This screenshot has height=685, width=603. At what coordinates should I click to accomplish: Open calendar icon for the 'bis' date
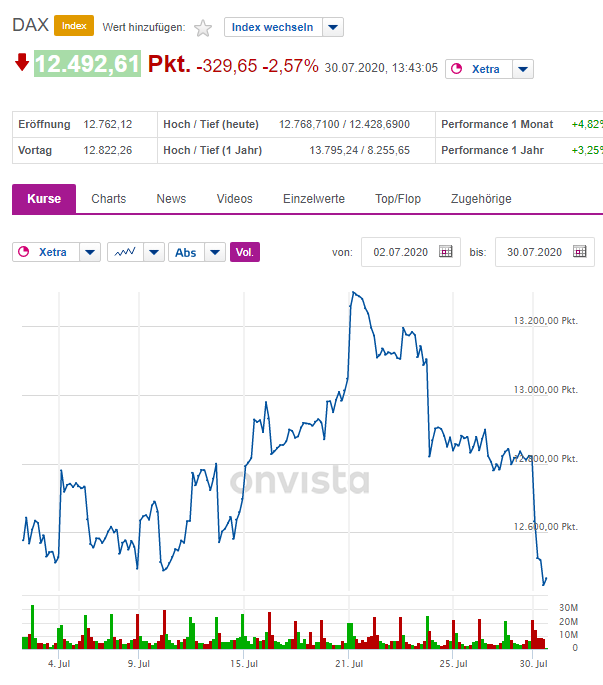[580, 251]
